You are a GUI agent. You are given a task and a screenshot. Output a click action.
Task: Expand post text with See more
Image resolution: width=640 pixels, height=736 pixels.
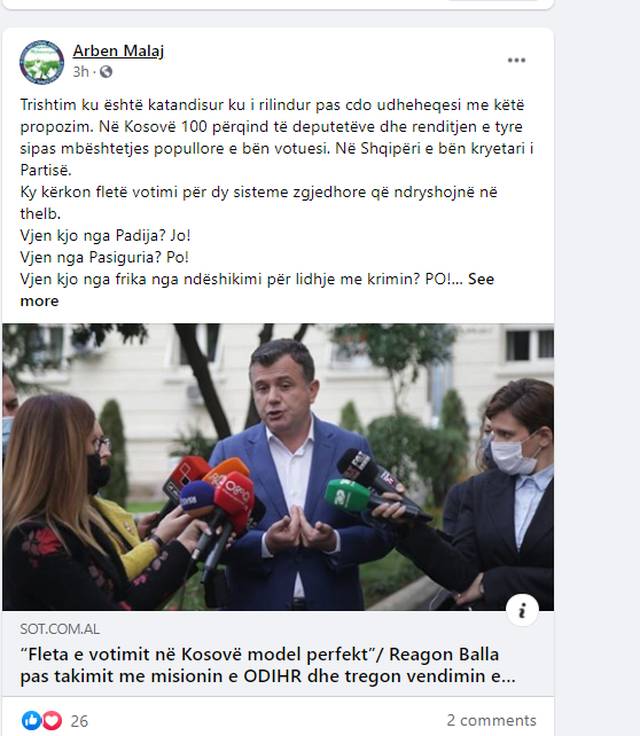point(257,290)
